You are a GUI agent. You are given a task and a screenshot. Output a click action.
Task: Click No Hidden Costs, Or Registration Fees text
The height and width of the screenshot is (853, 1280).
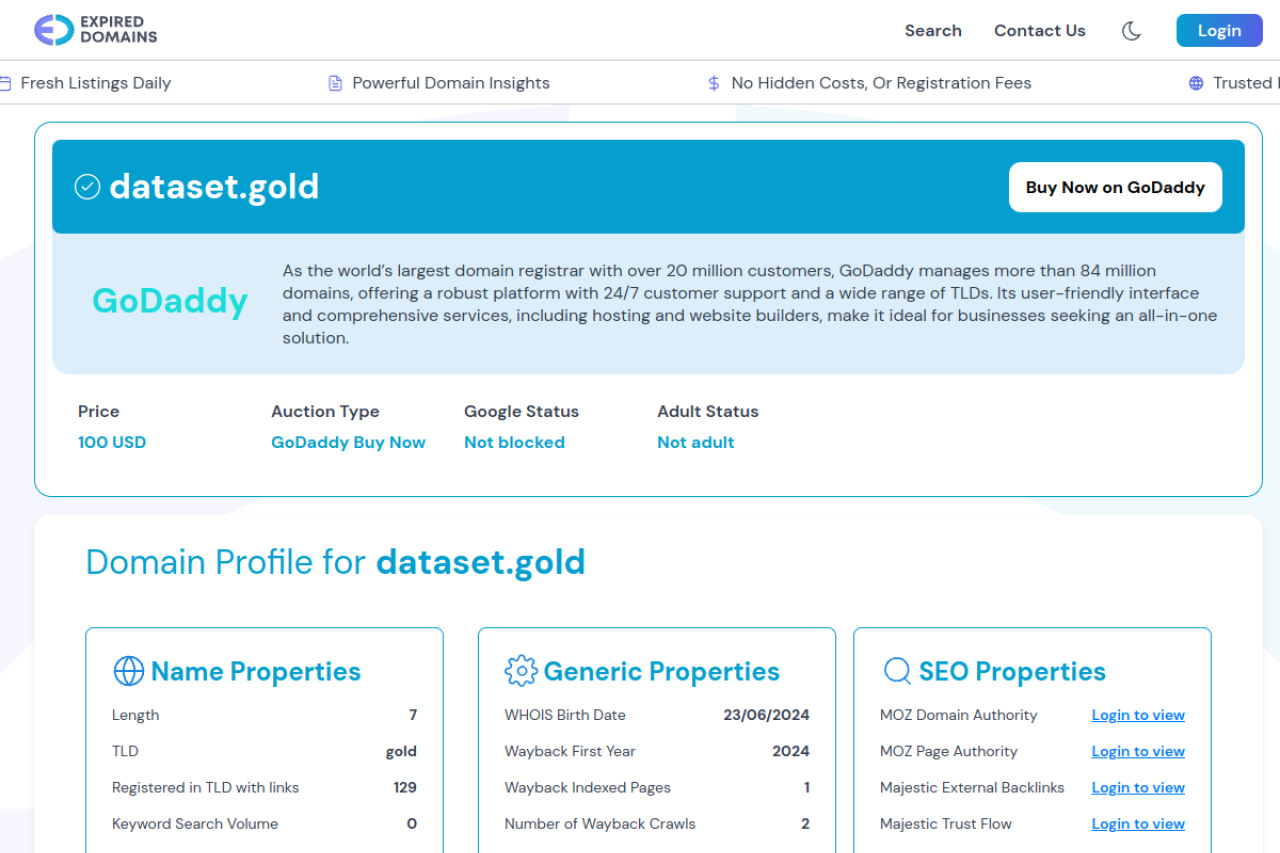(881, 83)
